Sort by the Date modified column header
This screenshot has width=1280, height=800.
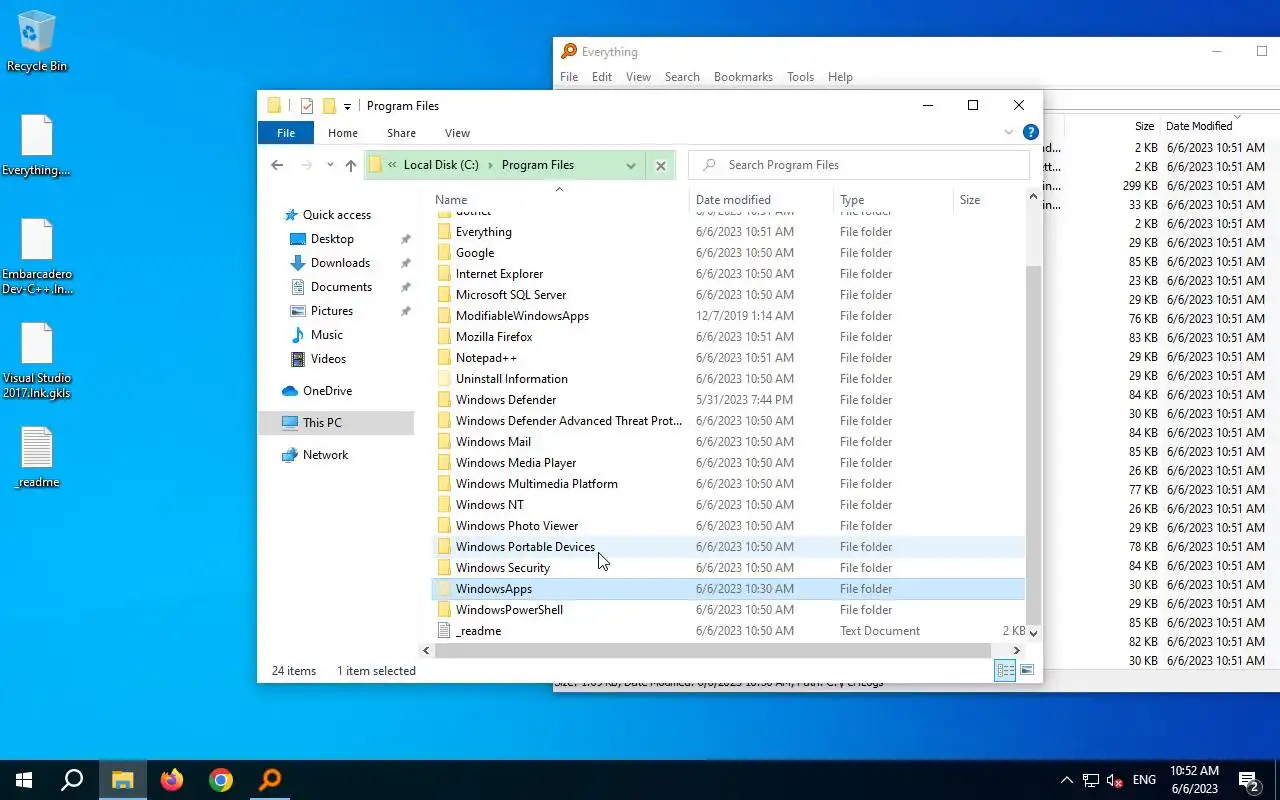[x=761, y=200]
